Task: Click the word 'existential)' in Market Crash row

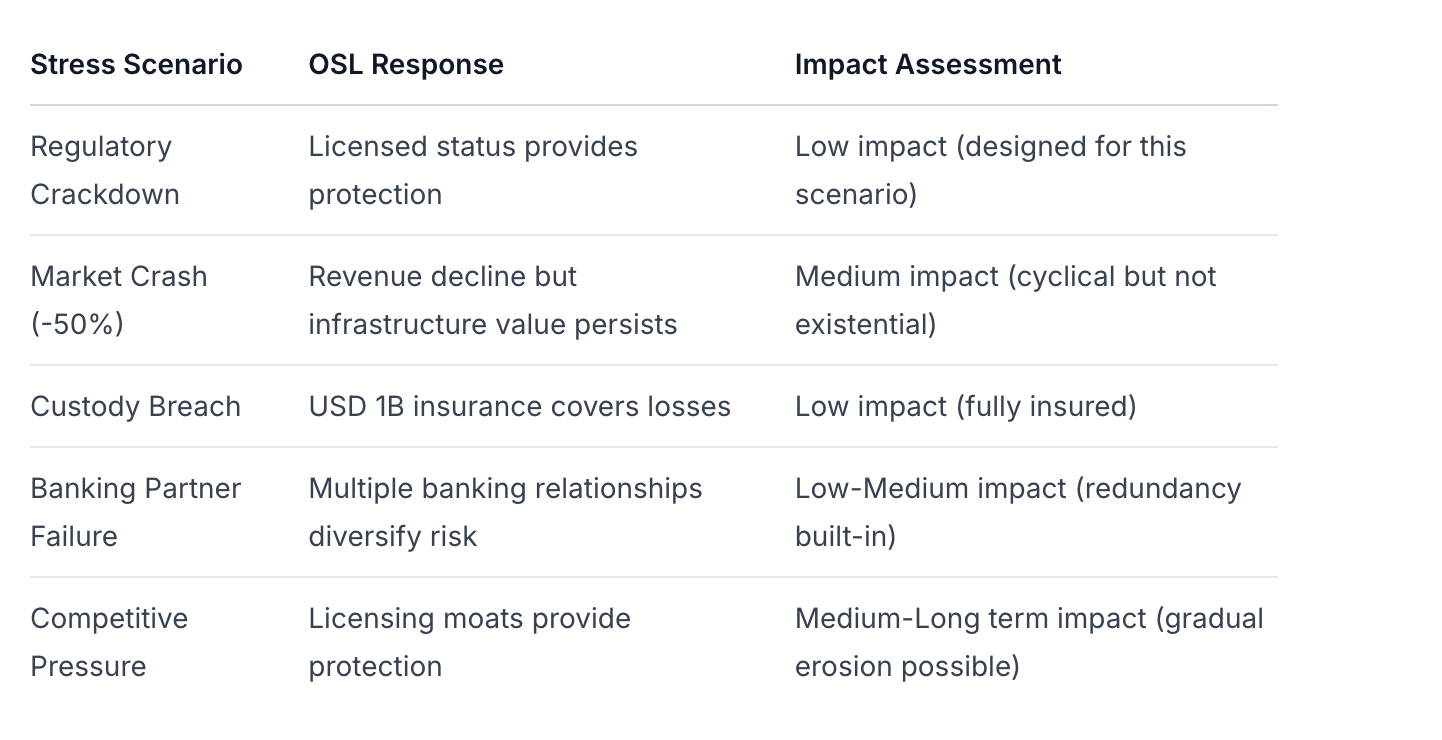Action: 866,325
